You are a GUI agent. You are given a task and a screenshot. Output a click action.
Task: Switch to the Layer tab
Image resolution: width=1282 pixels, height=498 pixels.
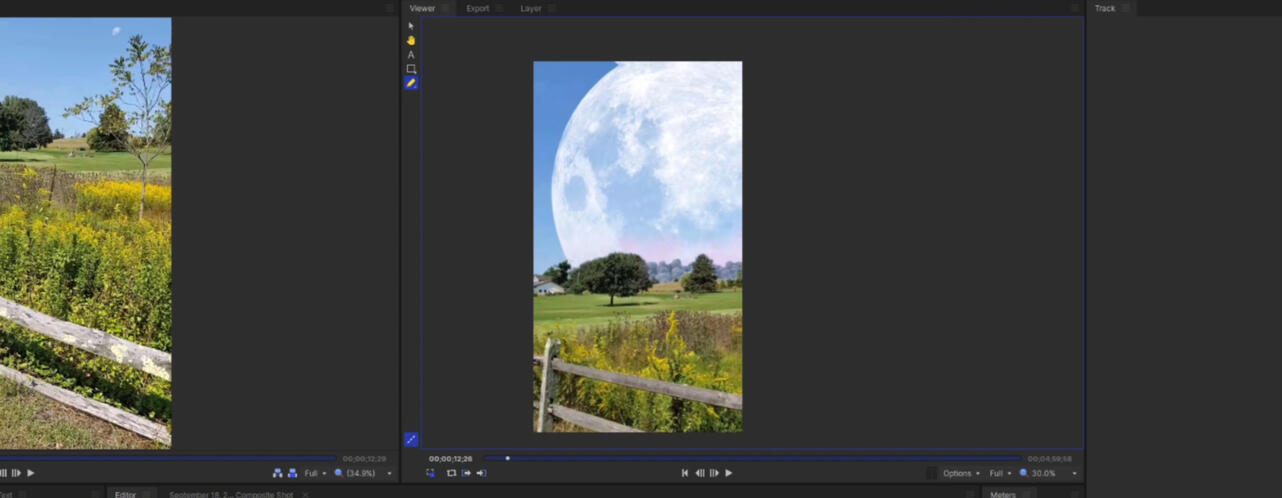coord(531,8)
